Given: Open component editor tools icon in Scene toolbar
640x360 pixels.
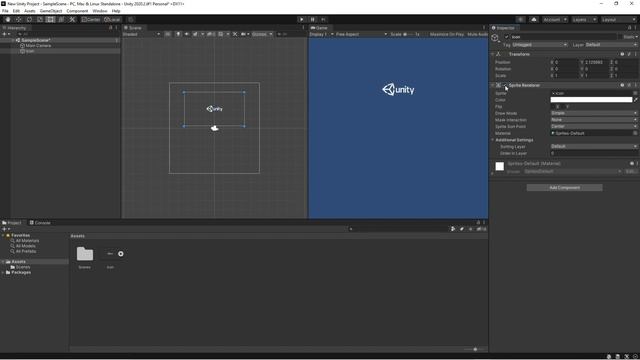Looking at the screenshot, I should point(235,34).
